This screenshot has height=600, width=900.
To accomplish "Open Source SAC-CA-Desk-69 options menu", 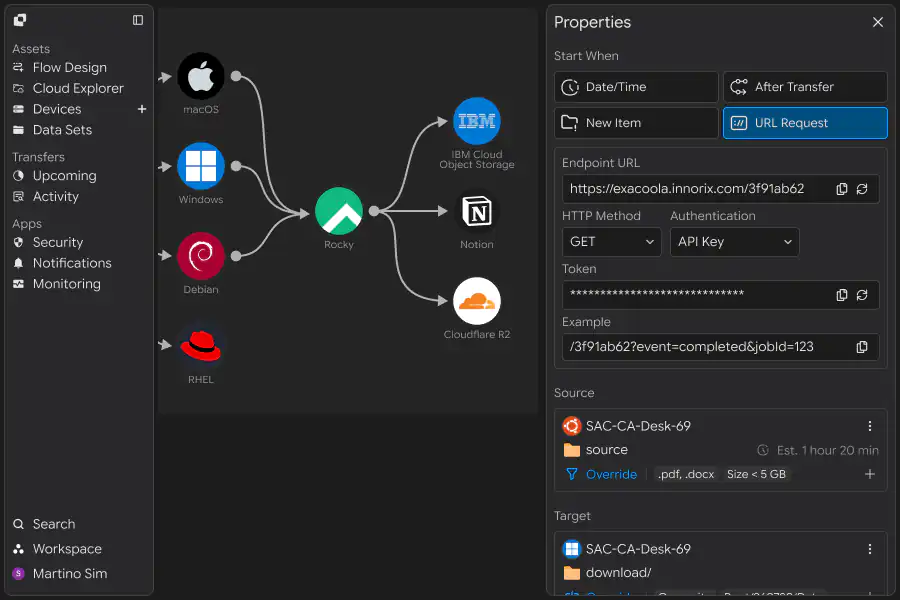I will [870, 426].
